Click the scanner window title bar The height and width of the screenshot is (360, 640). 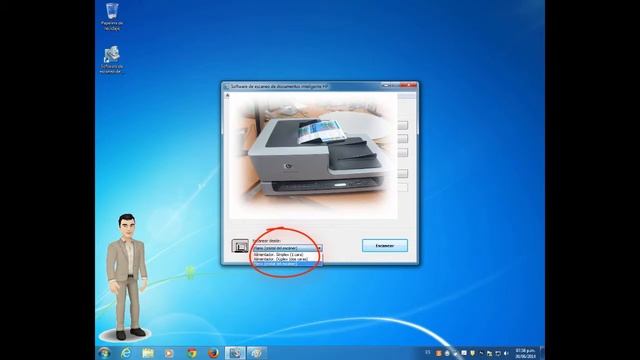click(302, 87)
